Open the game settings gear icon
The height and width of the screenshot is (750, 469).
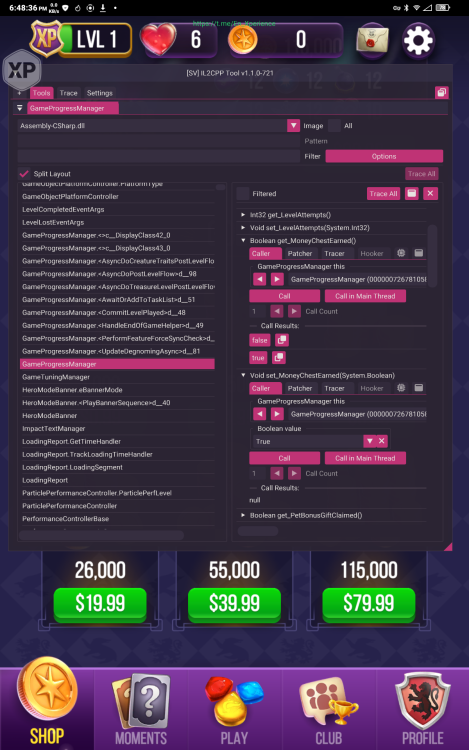tap(418, 41)
